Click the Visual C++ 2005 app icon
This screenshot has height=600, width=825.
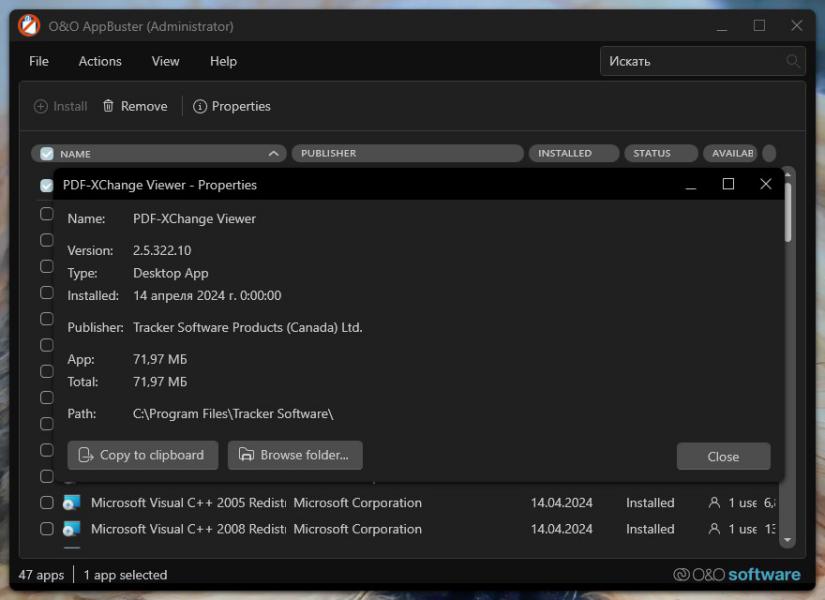[71, 503]
